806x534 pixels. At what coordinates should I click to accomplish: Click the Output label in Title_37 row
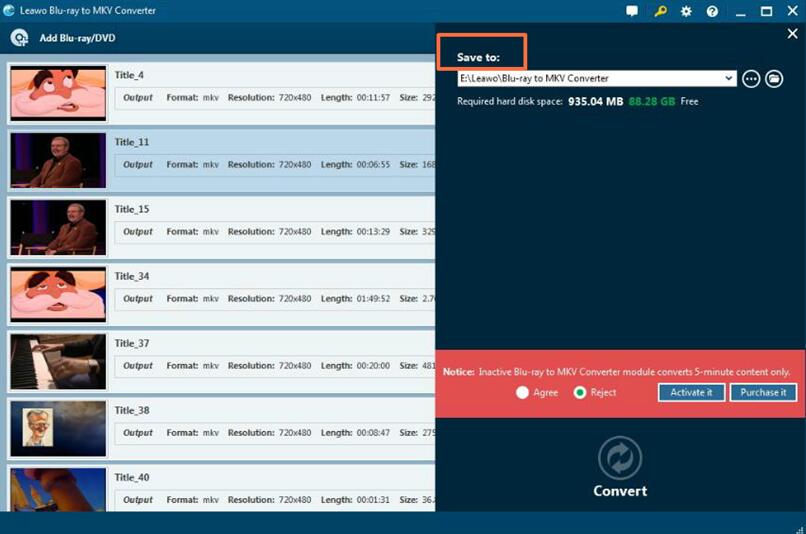[138, 365]
